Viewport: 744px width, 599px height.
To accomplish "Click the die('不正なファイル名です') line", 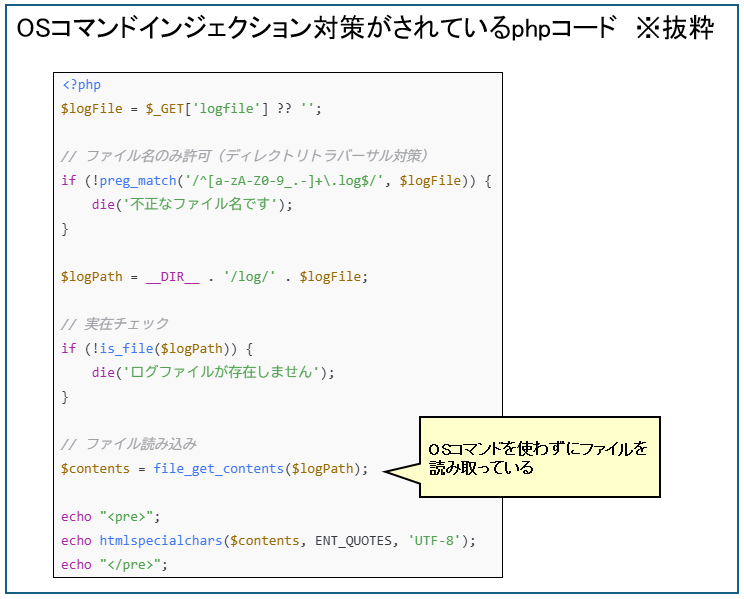I will 192,205.
